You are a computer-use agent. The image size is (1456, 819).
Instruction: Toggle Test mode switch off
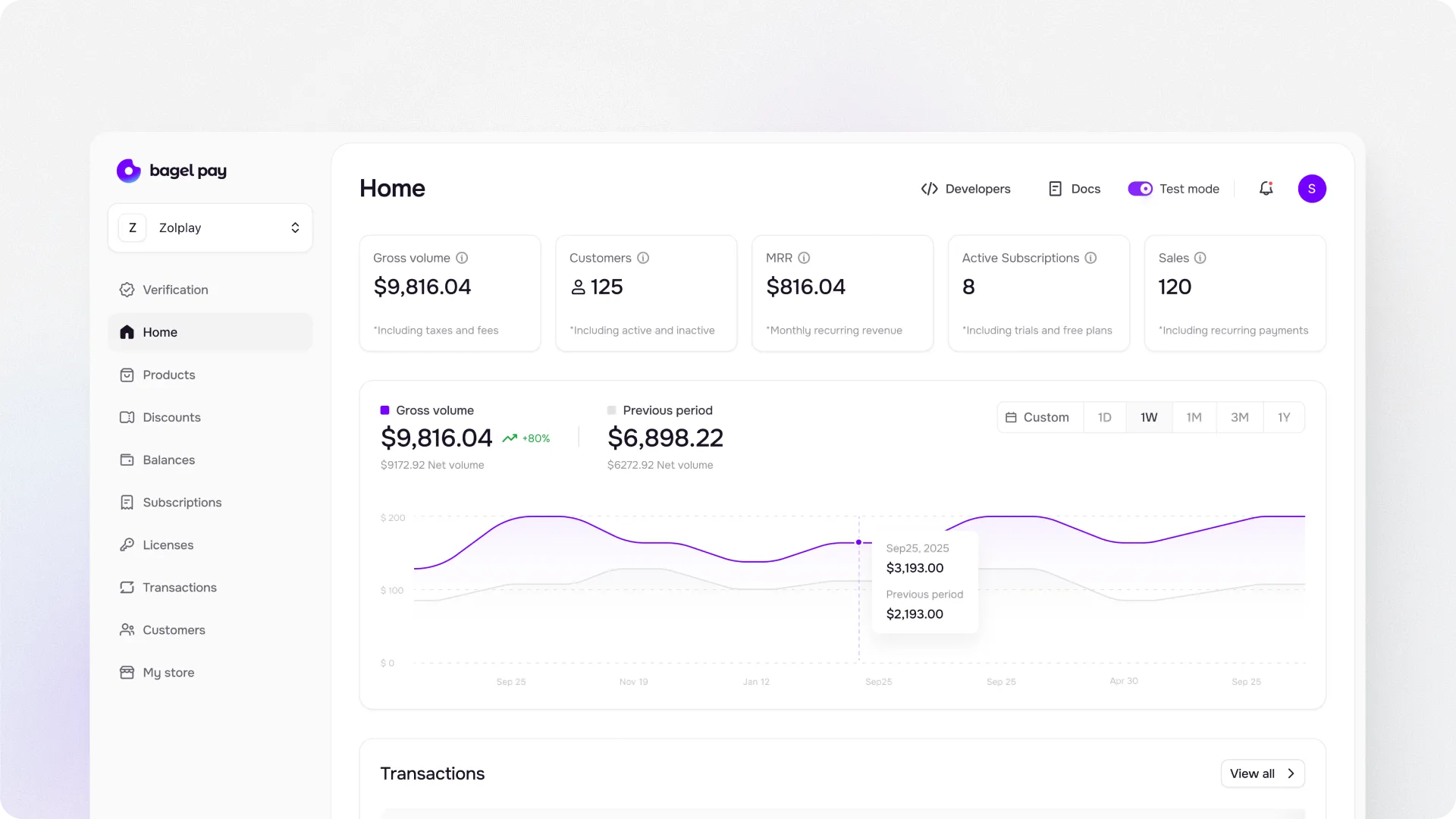1140,189
